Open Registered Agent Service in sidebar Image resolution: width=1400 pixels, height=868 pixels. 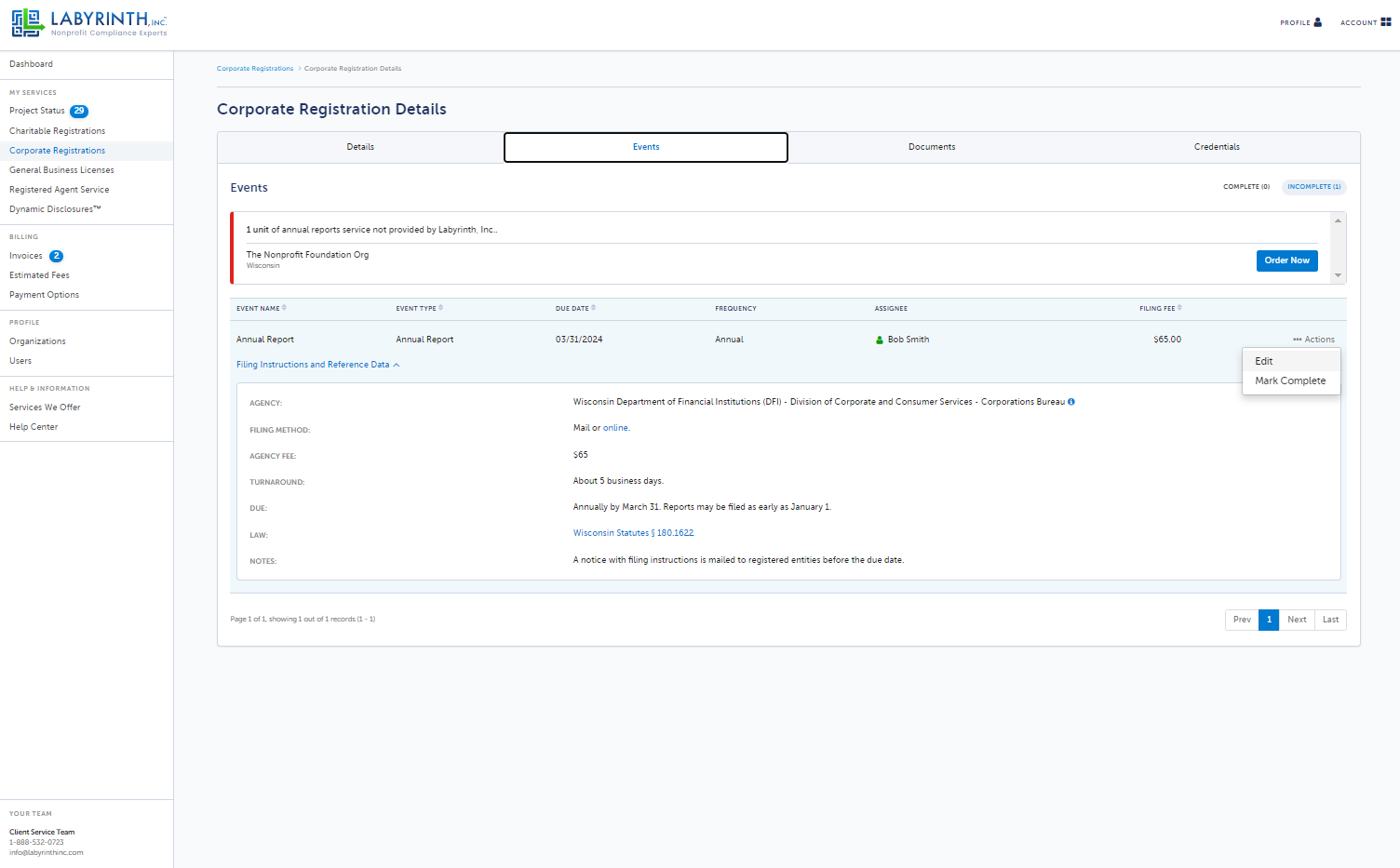59,190
